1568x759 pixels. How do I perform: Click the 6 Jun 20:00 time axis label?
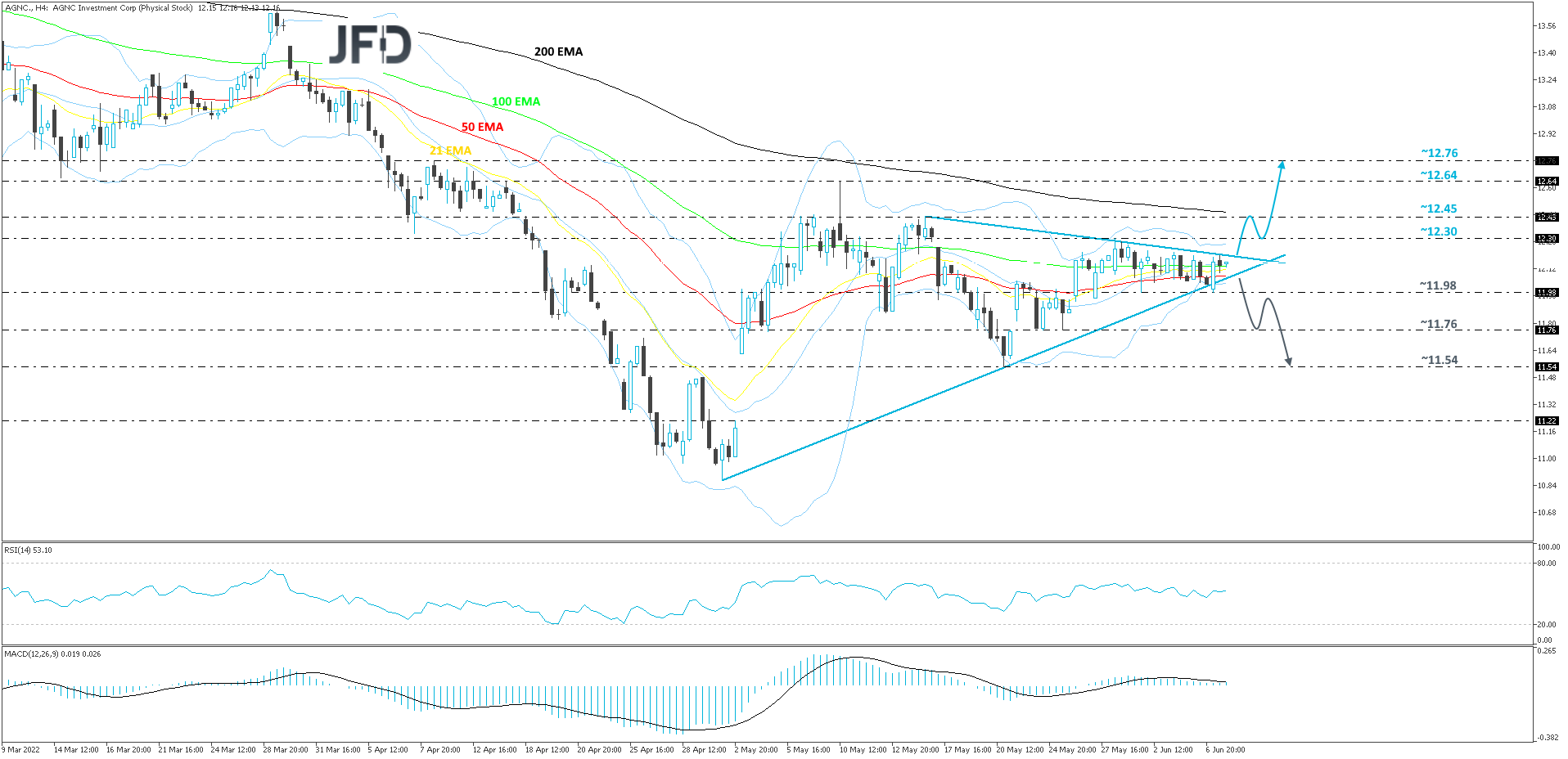pyautogui.click(x=1227, y=748)
